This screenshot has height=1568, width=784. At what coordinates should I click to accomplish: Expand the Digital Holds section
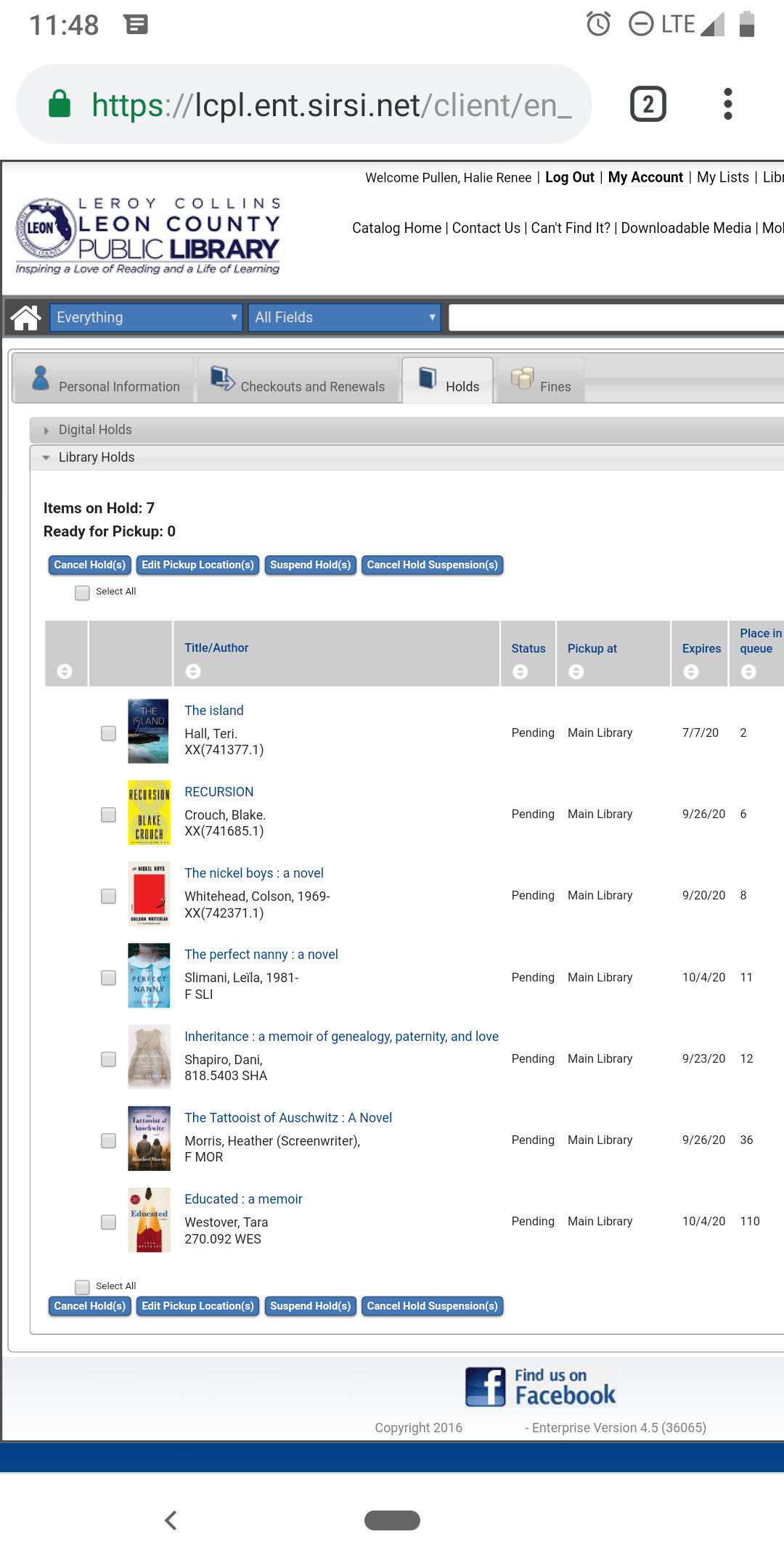pyautogui.click(x=407, y=430)
